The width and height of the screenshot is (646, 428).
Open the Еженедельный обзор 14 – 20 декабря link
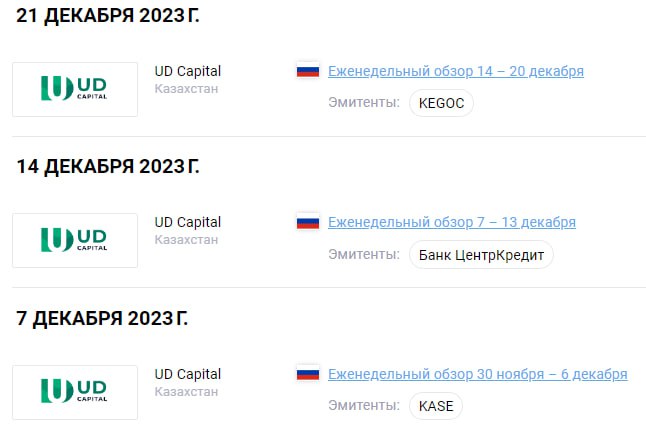[455, 71]
